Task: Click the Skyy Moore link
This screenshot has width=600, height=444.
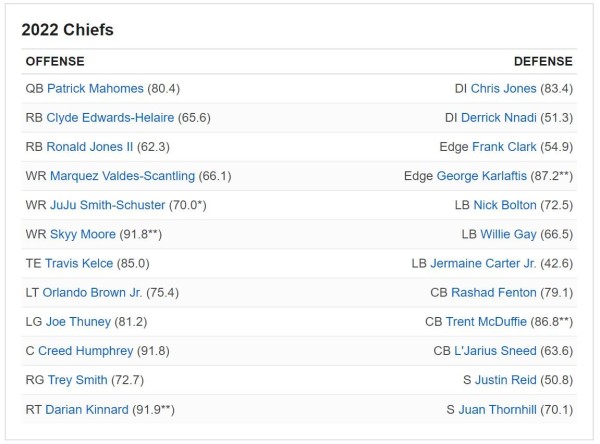Action: pyautogui.click(x=81, y=234)
